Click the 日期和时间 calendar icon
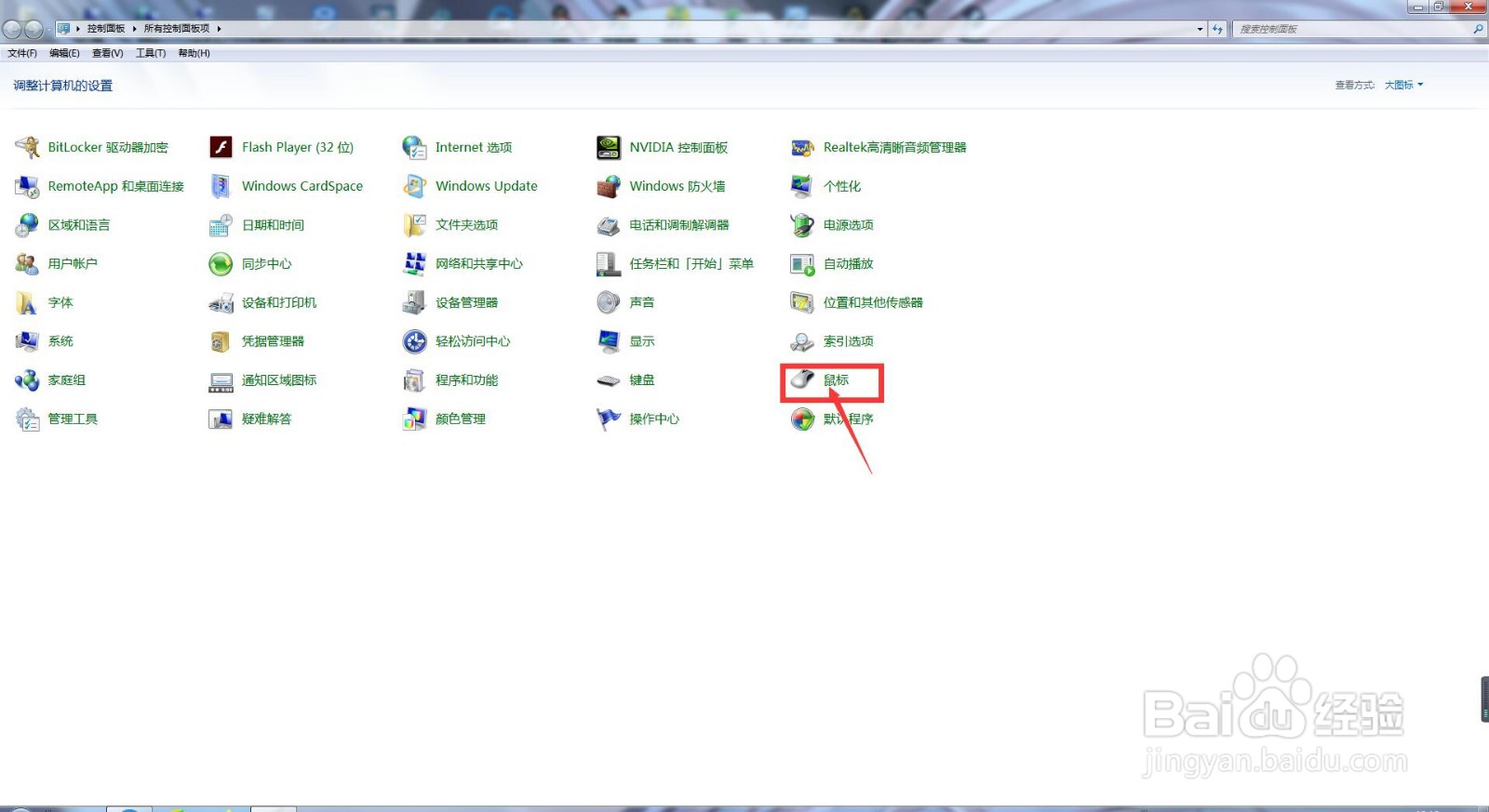 click(221, 225)
